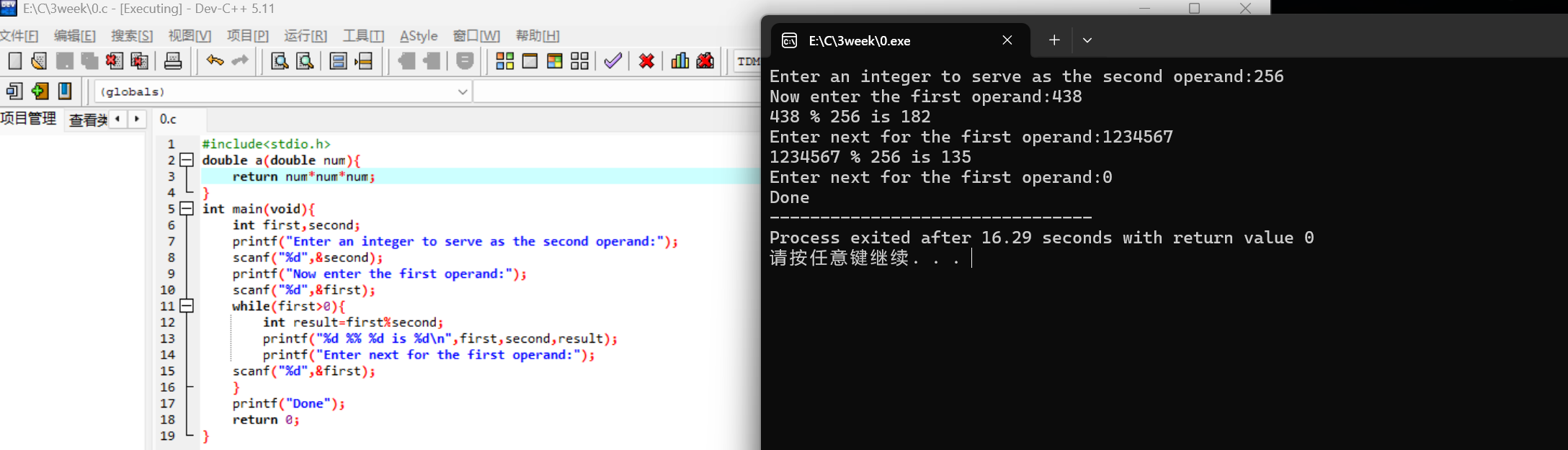This screenshot has width=1568, height=450.
Task: Switch to the 查看类 panel tab
Action: (87, 120)
